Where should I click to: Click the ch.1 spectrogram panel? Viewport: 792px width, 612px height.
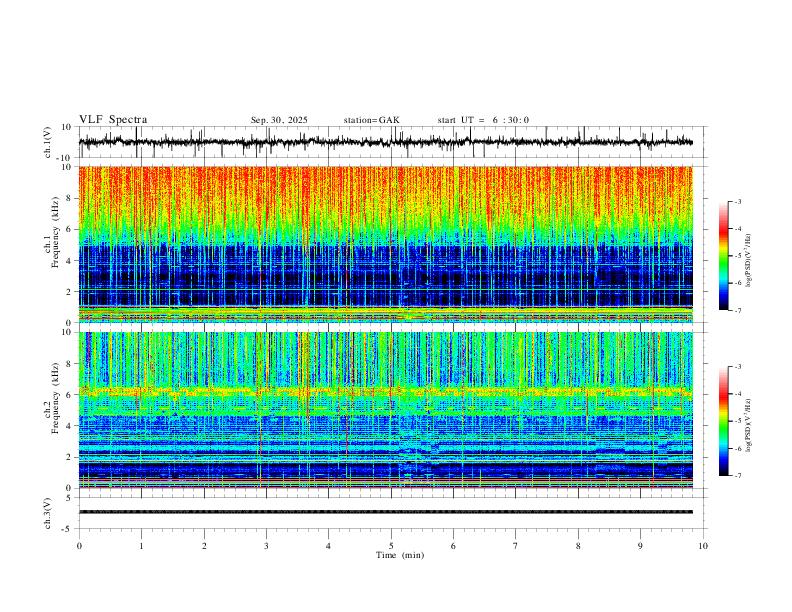tap(386, 244)
